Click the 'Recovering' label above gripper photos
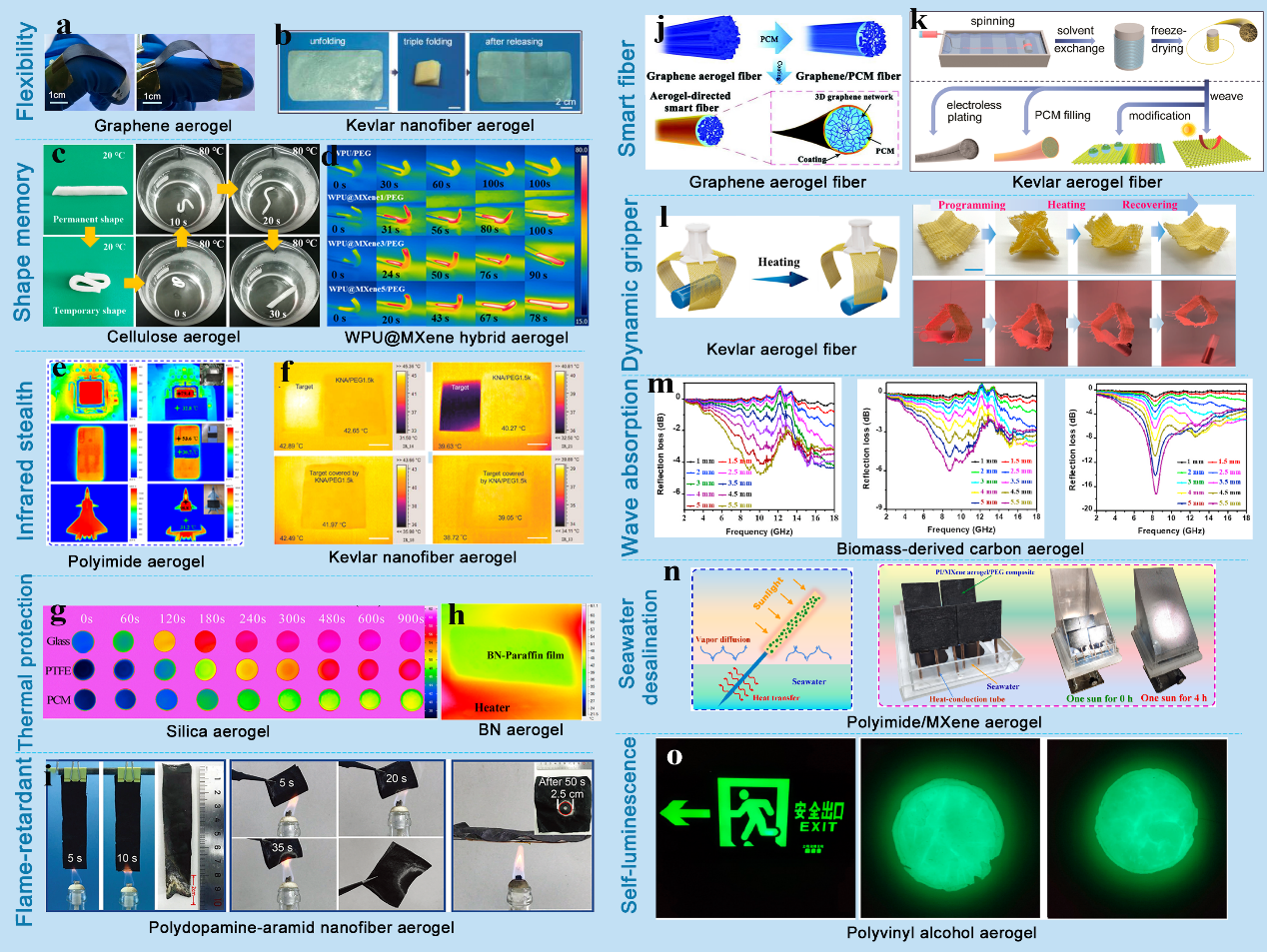 coord(1149,205)
